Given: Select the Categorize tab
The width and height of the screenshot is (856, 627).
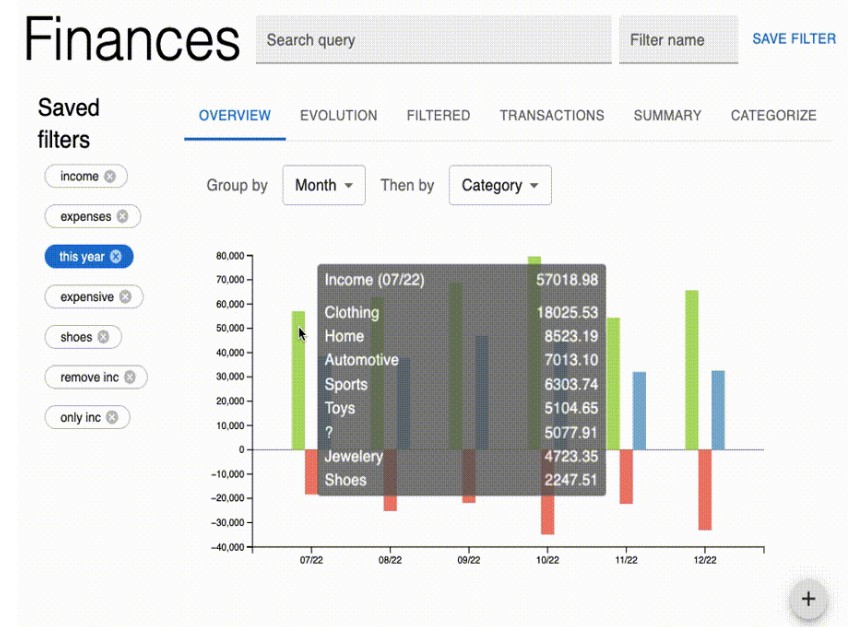Looking at the screenshot, I should 773,115.
